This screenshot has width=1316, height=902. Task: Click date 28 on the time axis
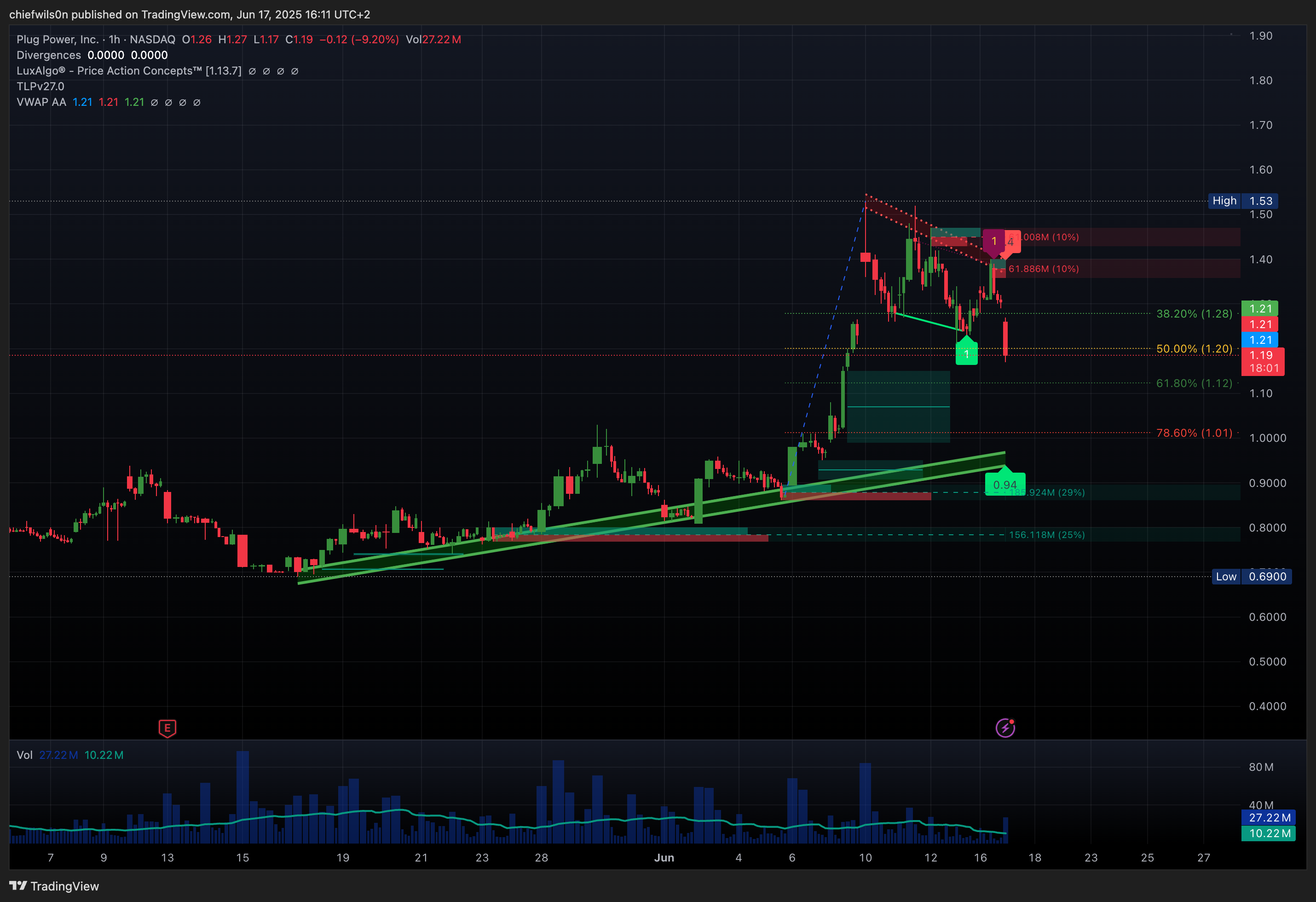pyautogui.click(x=541, y=858)
